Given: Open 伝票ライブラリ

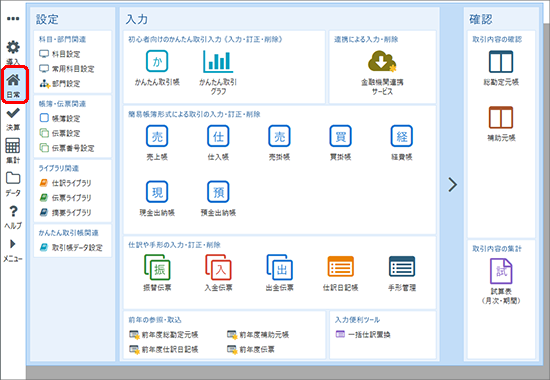Looking at the screenshot, I should [x=65, y=198].
